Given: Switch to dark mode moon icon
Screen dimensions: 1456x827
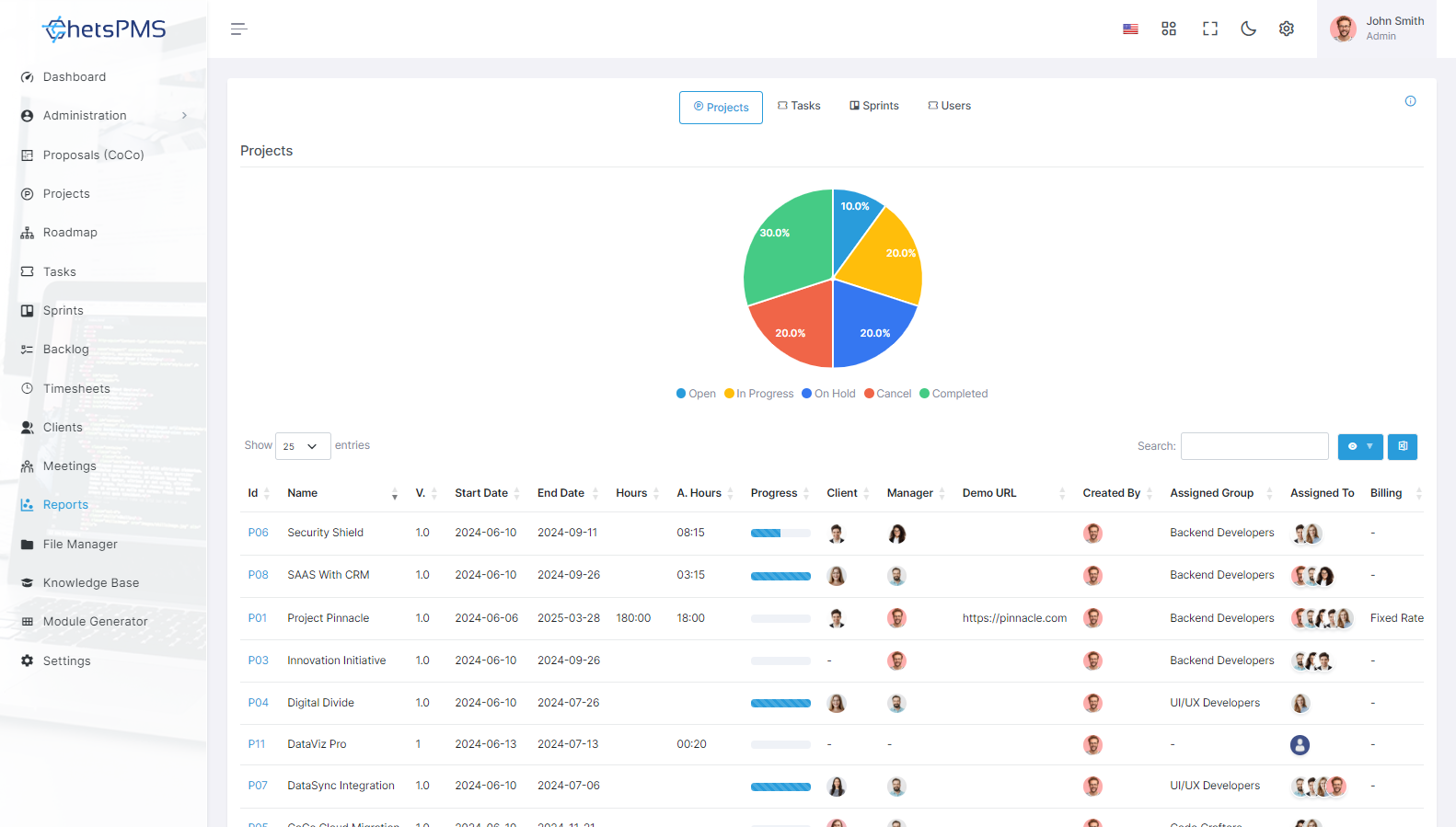Looking at the screenshot, I should tap(1248, 29).
